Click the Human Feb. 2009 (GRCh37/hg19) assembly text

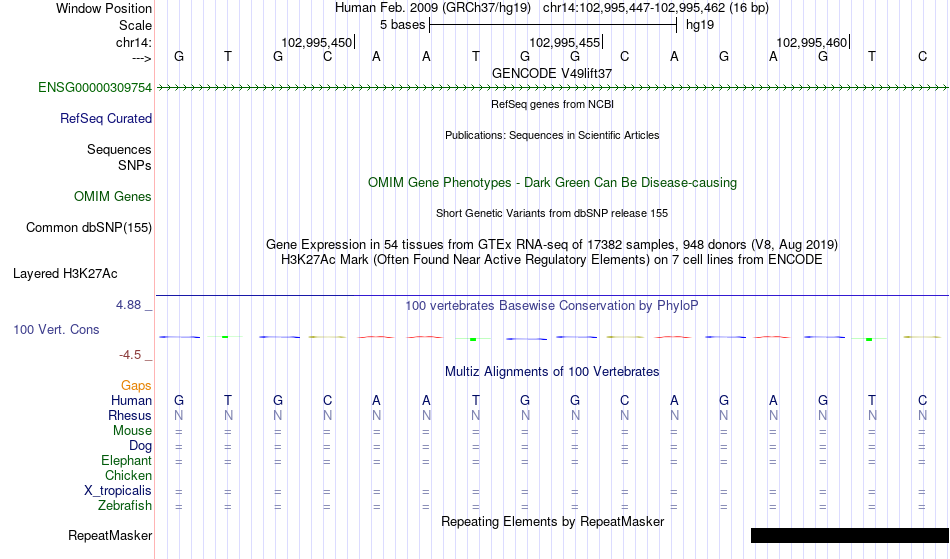pos(433,8)
